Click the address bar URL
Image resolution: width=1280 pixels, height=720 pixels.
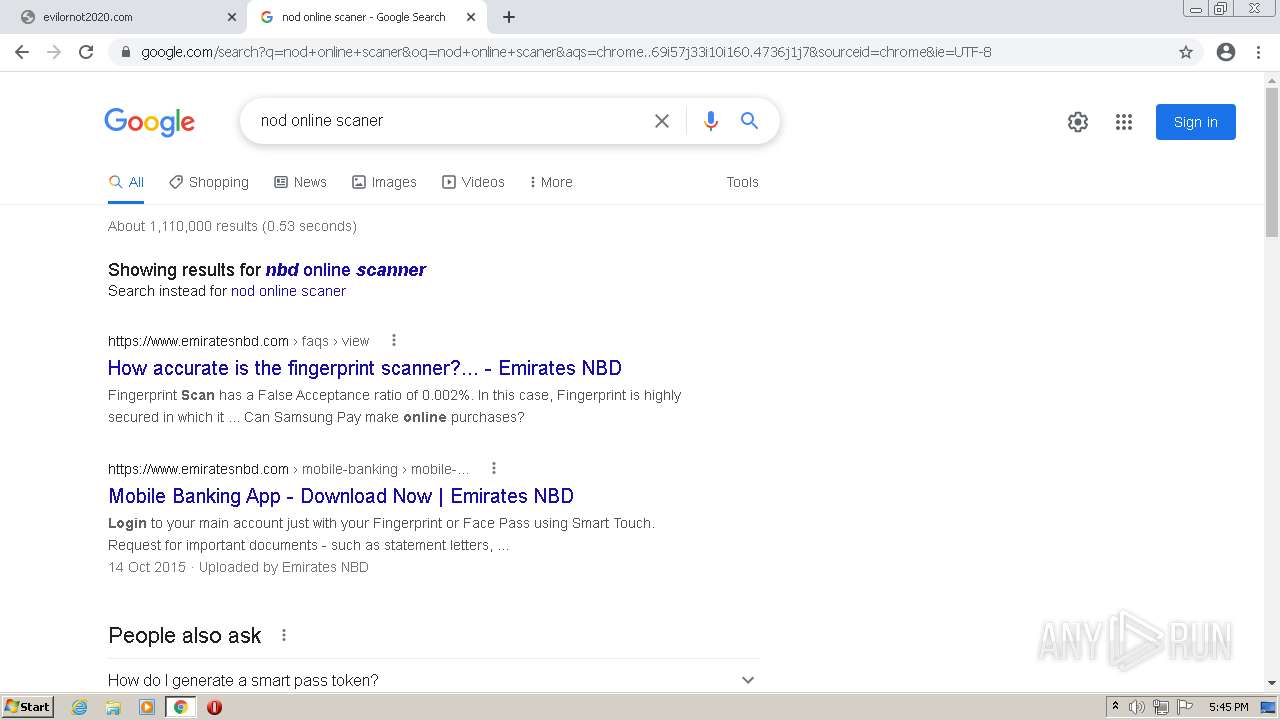(x=566, y=52)
